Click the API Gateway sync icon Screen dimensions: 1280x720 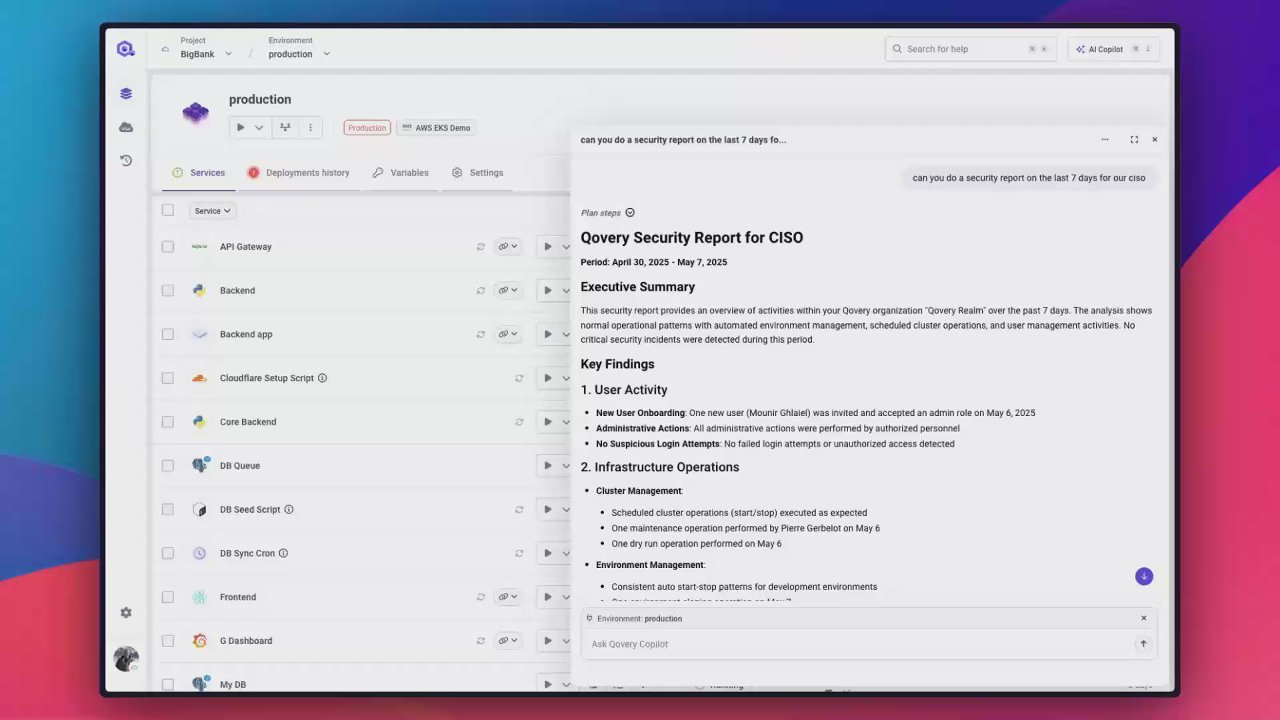481,247
